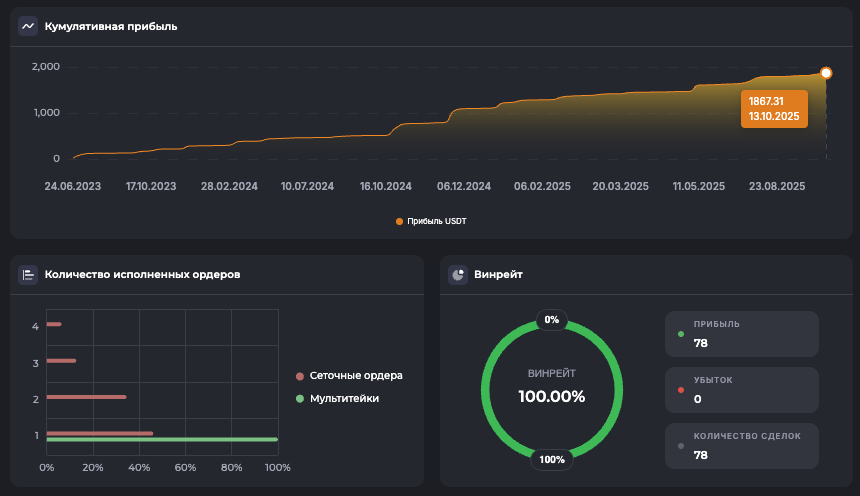Click the red grid orders bar at level 2

pyautogui.click(x=86, y=397)
